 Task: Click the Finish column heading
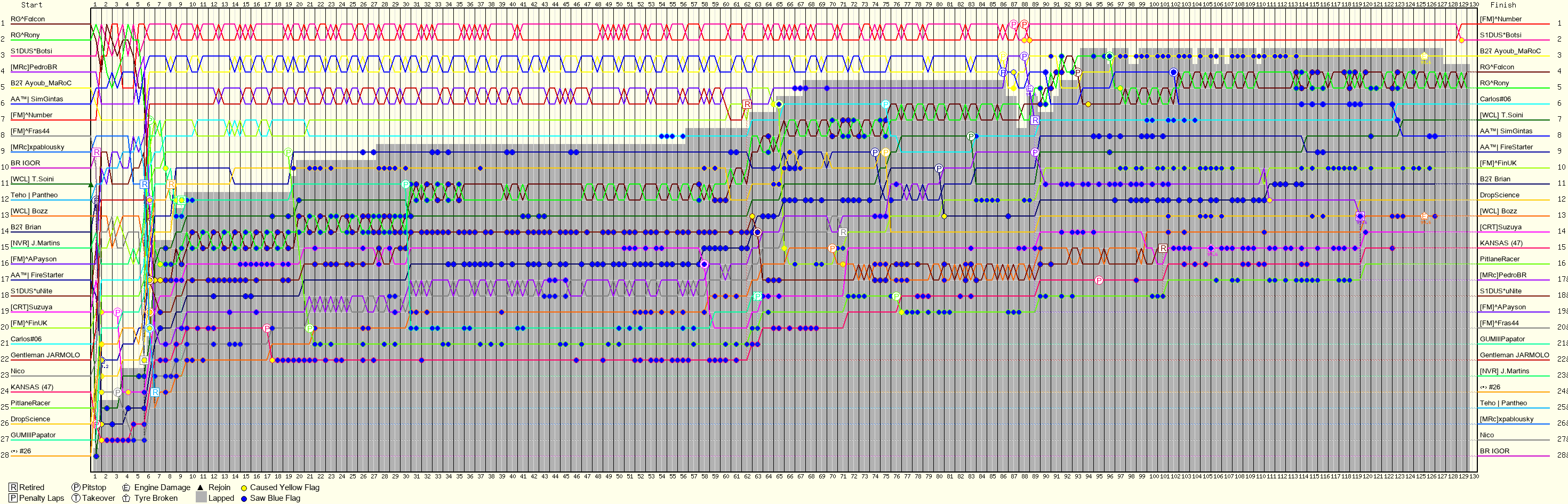pos(1503,5)
